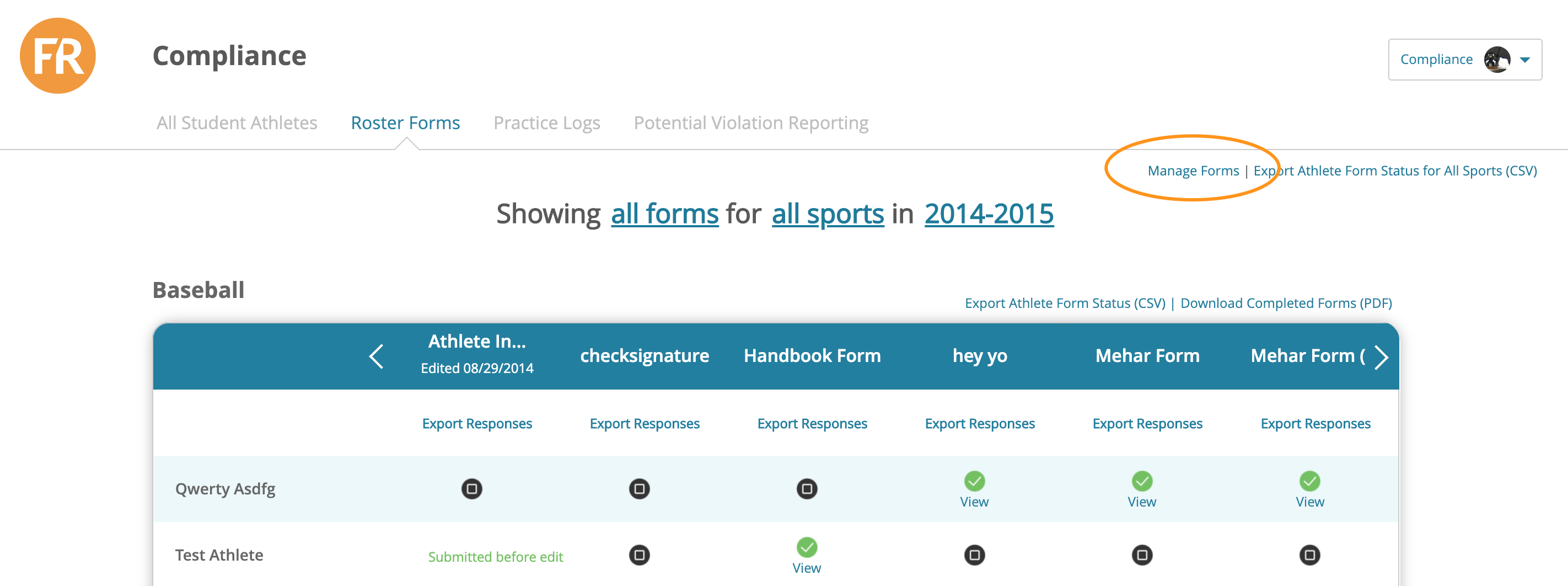Export Responses for Mehar Form
Screen dimensions: 1568x586
pos(1147,424)
